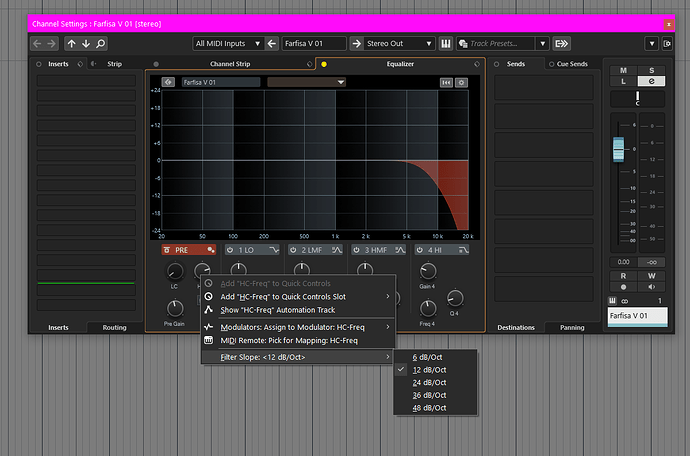The image size is (690, 456).
Task: Switch to the Strip tab
Action: tap(114, 64)
